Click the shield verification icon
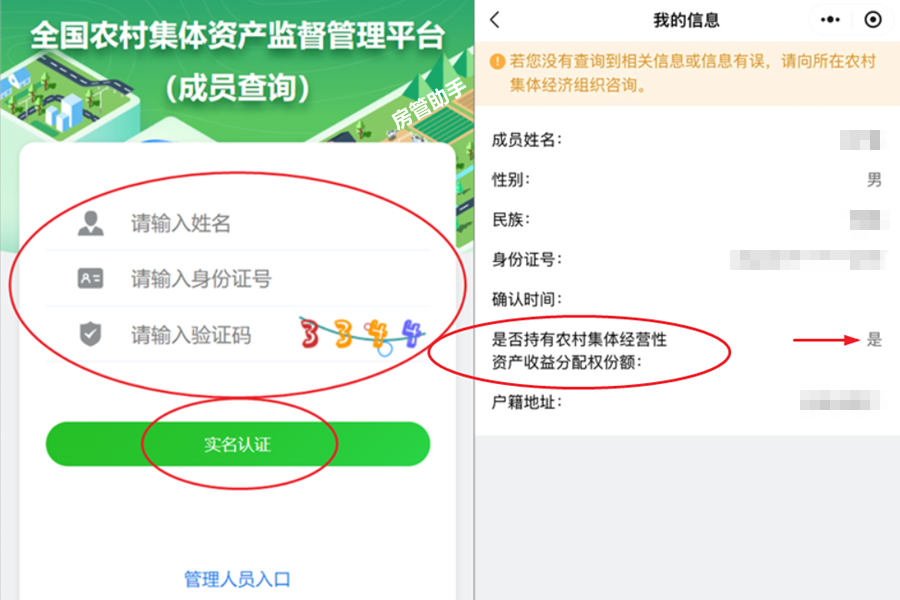Viewport: 900px width, 600px height. tap(91, 334)
